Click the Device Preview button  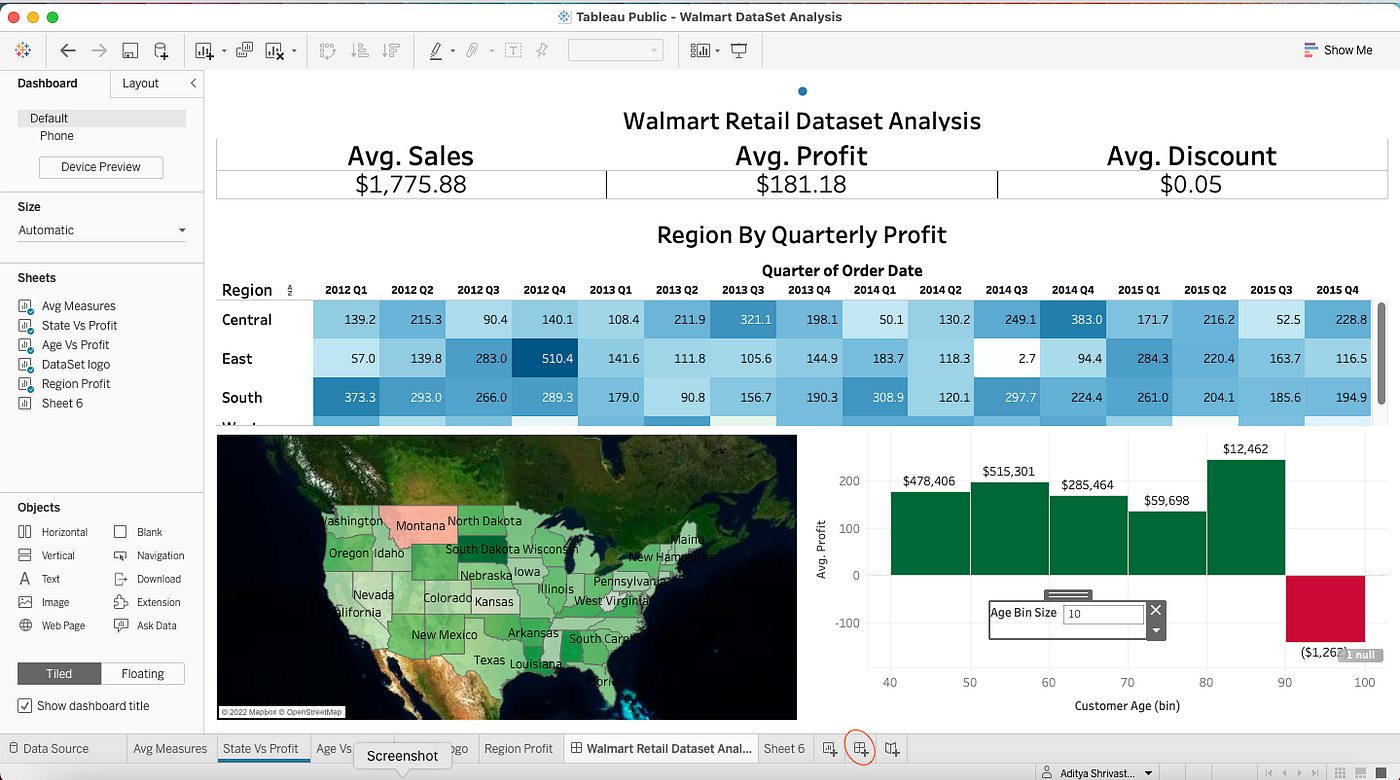point(100,167)
